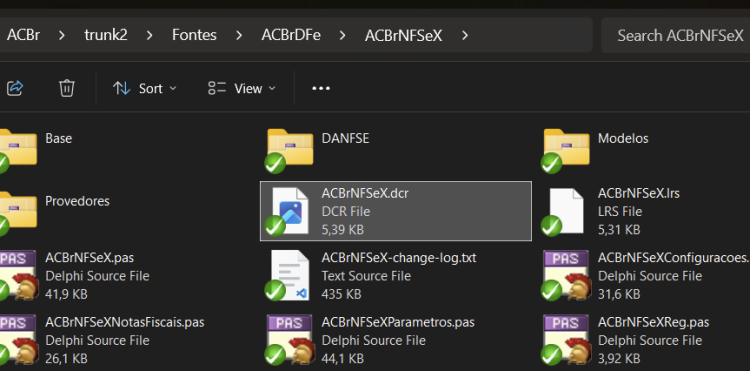Select the DANFSE folder icon

(x=289, y=150)
